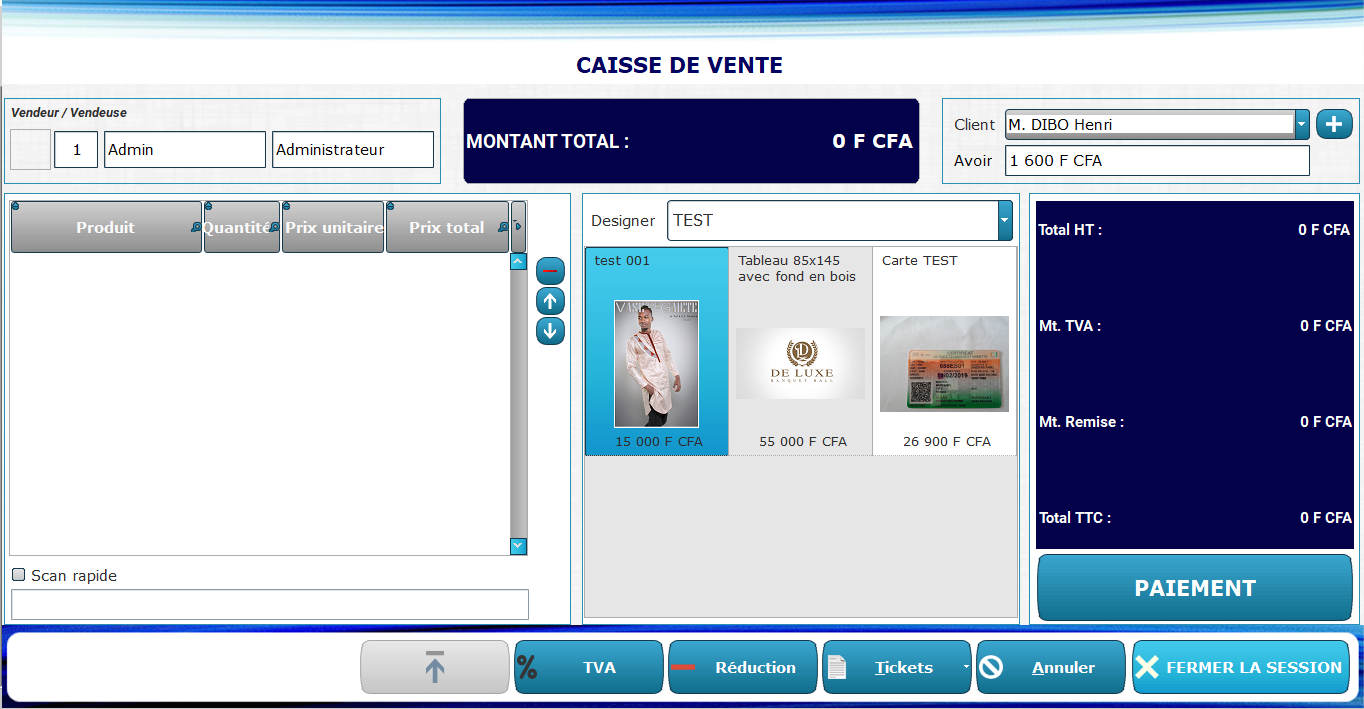1364x709 pixels.
Task: Click the plus icon to add client
Action: [x=1334, y=124]
